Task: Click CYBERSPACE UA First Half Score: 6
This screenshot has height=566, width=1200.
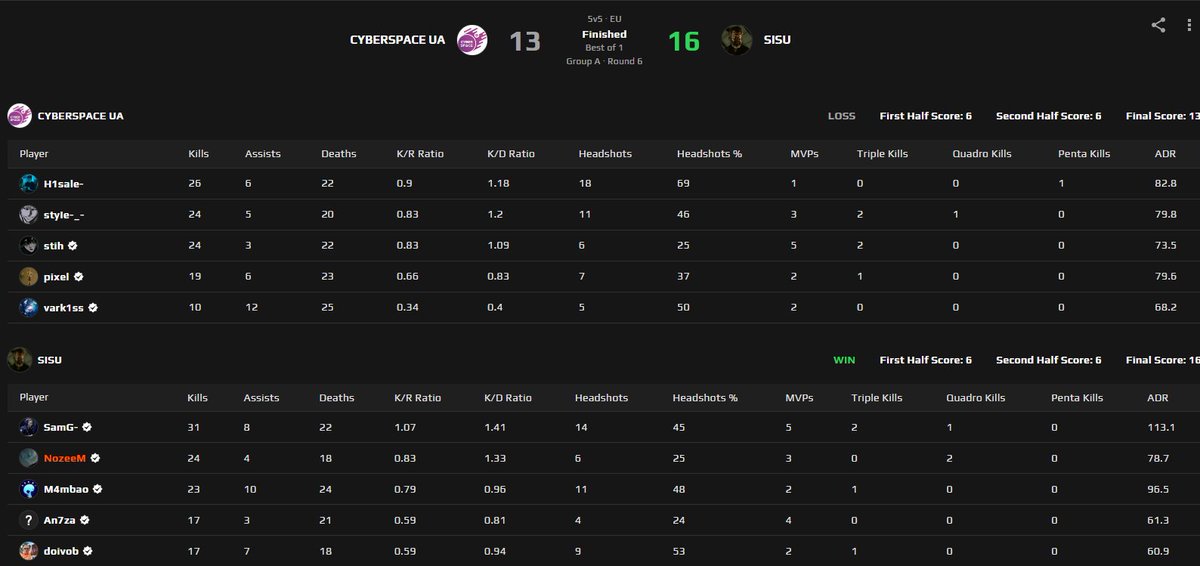Action: (x=926, y=116)
